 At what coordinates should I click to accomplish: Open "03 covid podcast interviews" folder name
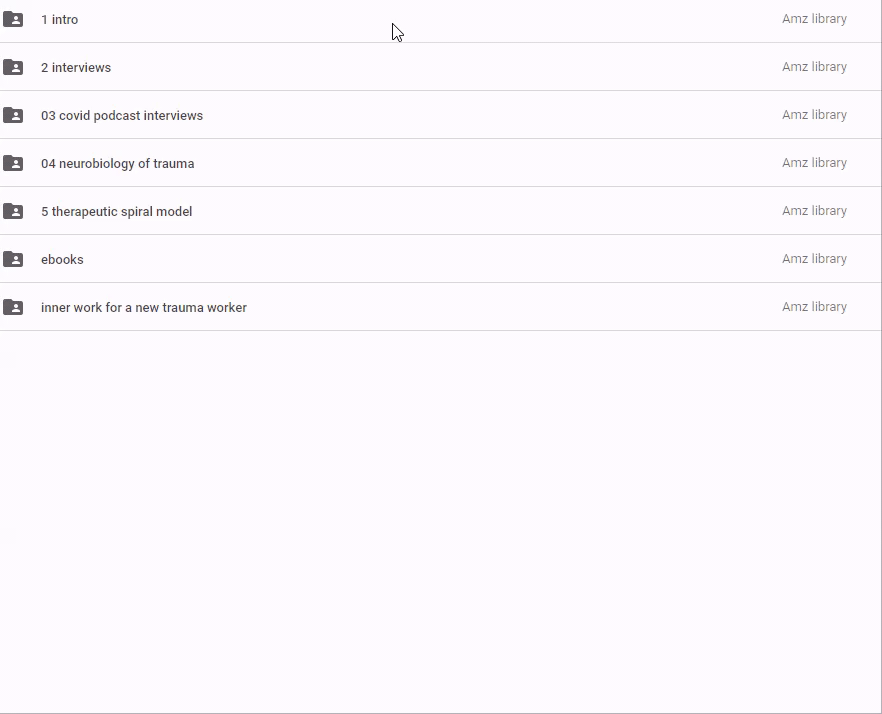click(122, 115)
